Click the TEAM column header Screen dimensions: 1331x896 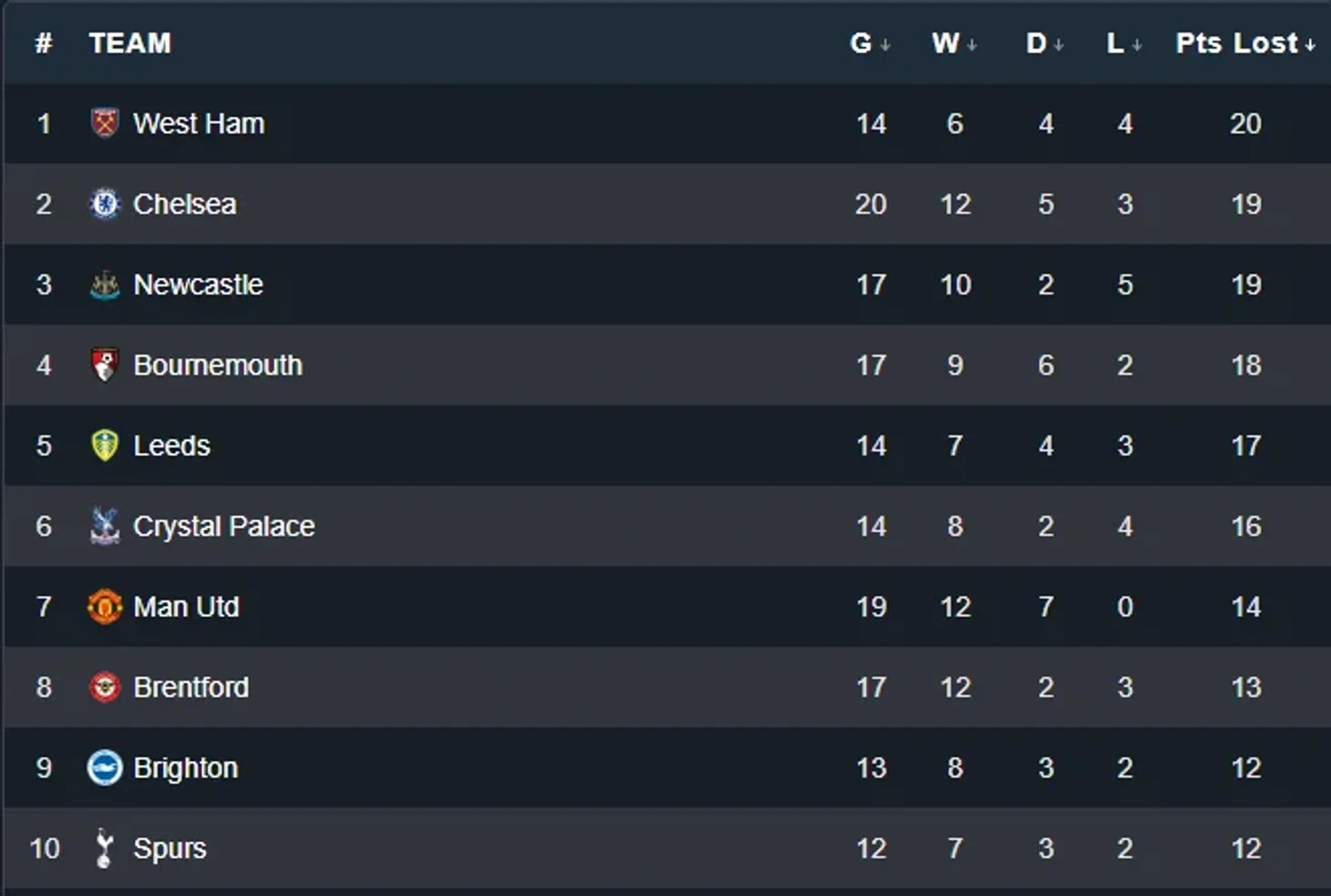[129, 43]
